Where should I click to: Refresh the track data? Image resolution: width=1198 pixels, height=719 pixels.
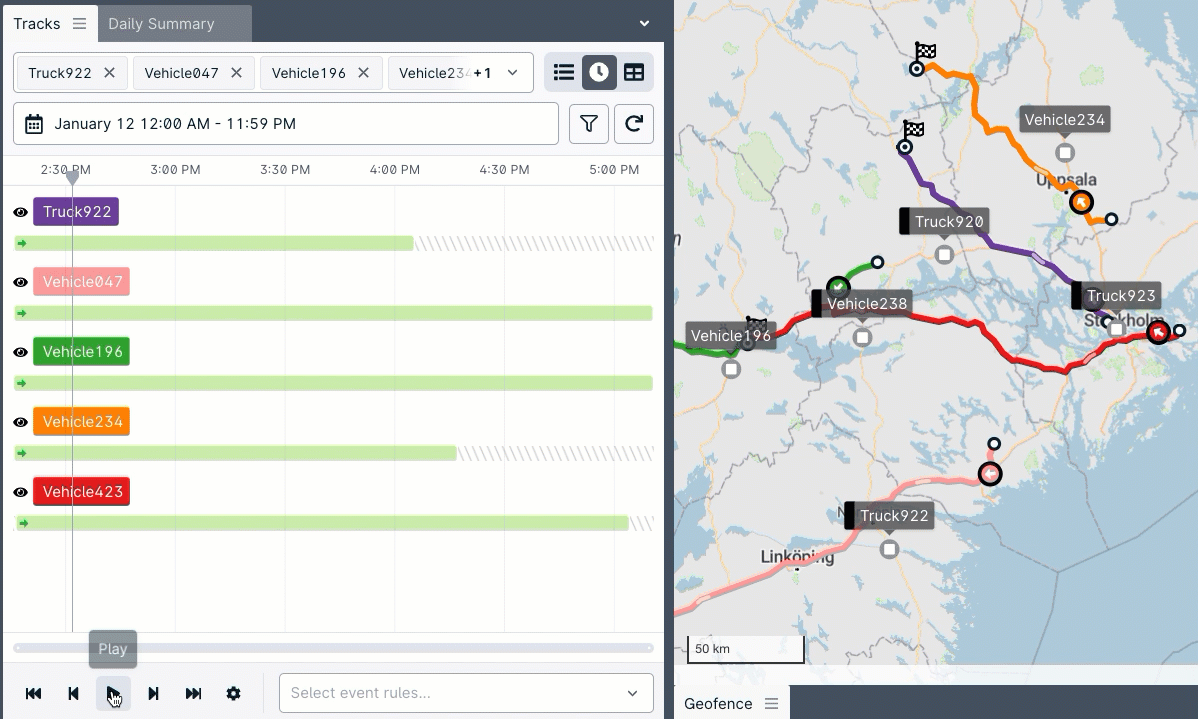tap(634, 124)
